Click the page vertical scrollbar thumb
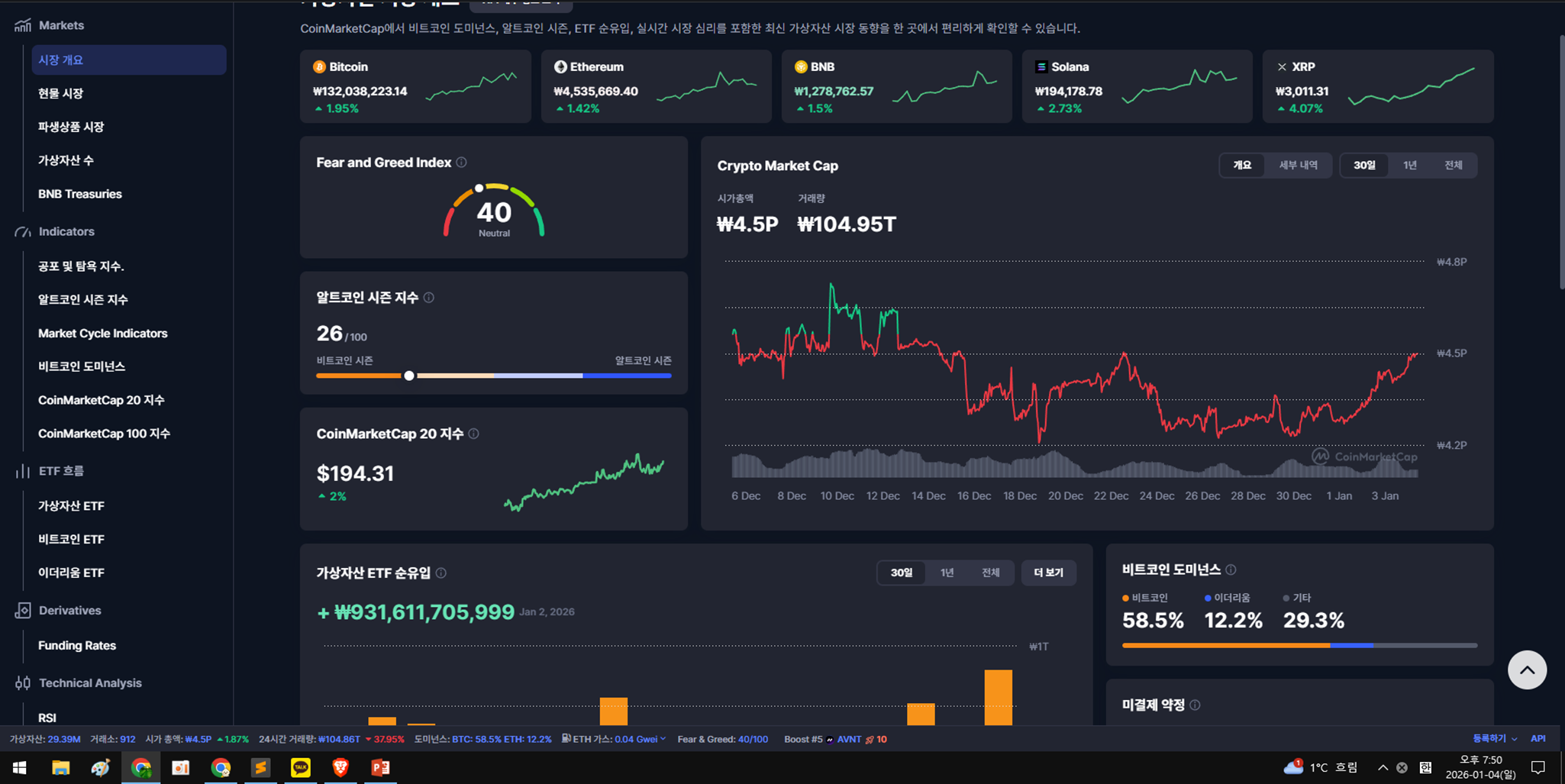The height and width of the screenshot is (784, 1565). (1561, 162)
